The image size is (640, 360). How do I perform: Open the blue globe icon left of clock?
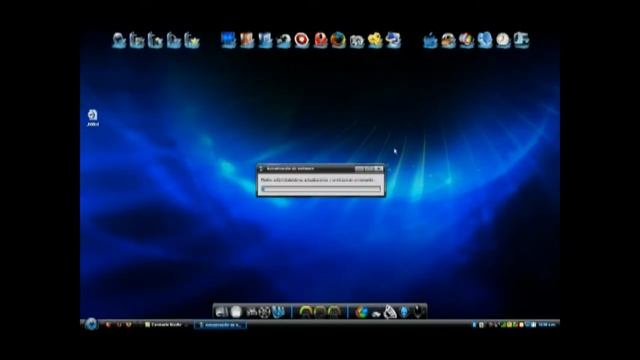point(485,40)
